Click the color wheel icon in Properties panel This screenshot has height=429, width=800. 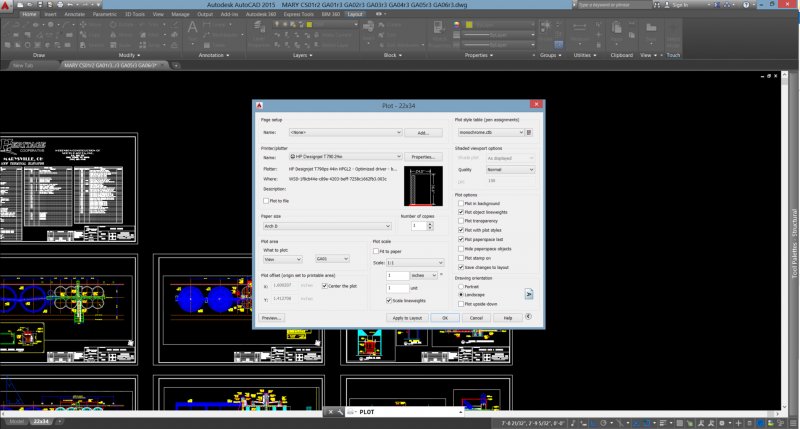pos(457,24)
